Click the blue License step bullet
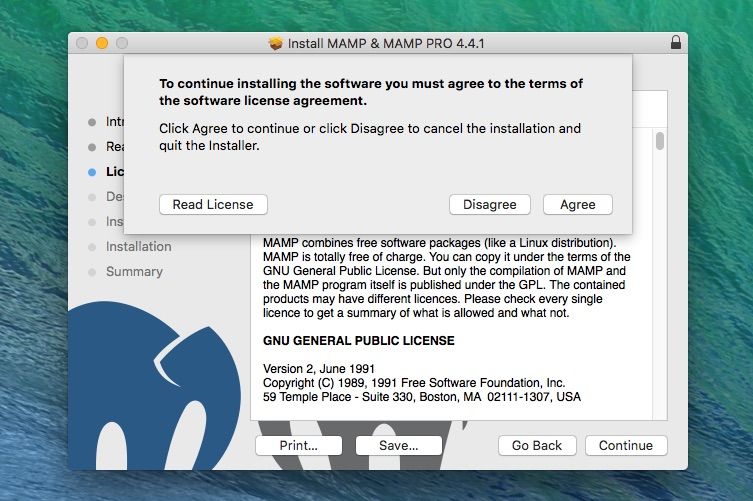The image size is (753, 501). (x=92, y=172)
